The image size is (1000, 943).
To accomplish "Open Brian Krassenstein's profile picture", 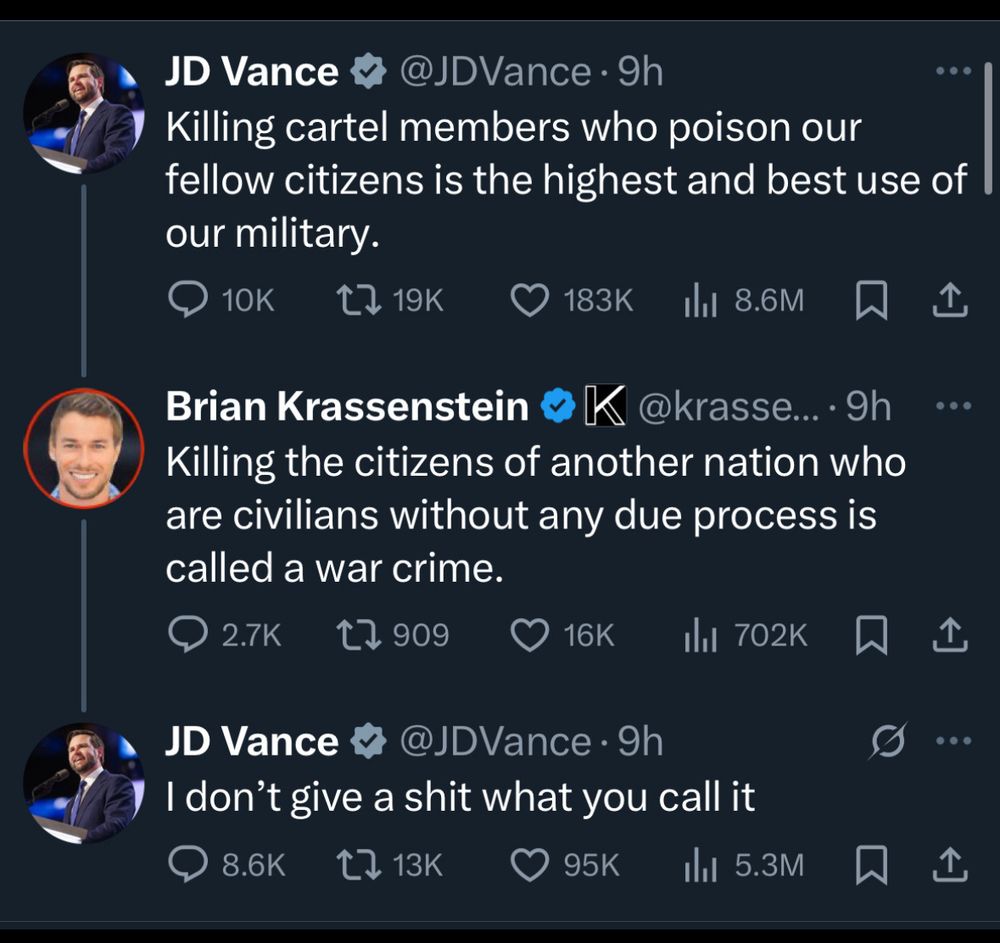I will pyautogui.click(x=84, y=448).
